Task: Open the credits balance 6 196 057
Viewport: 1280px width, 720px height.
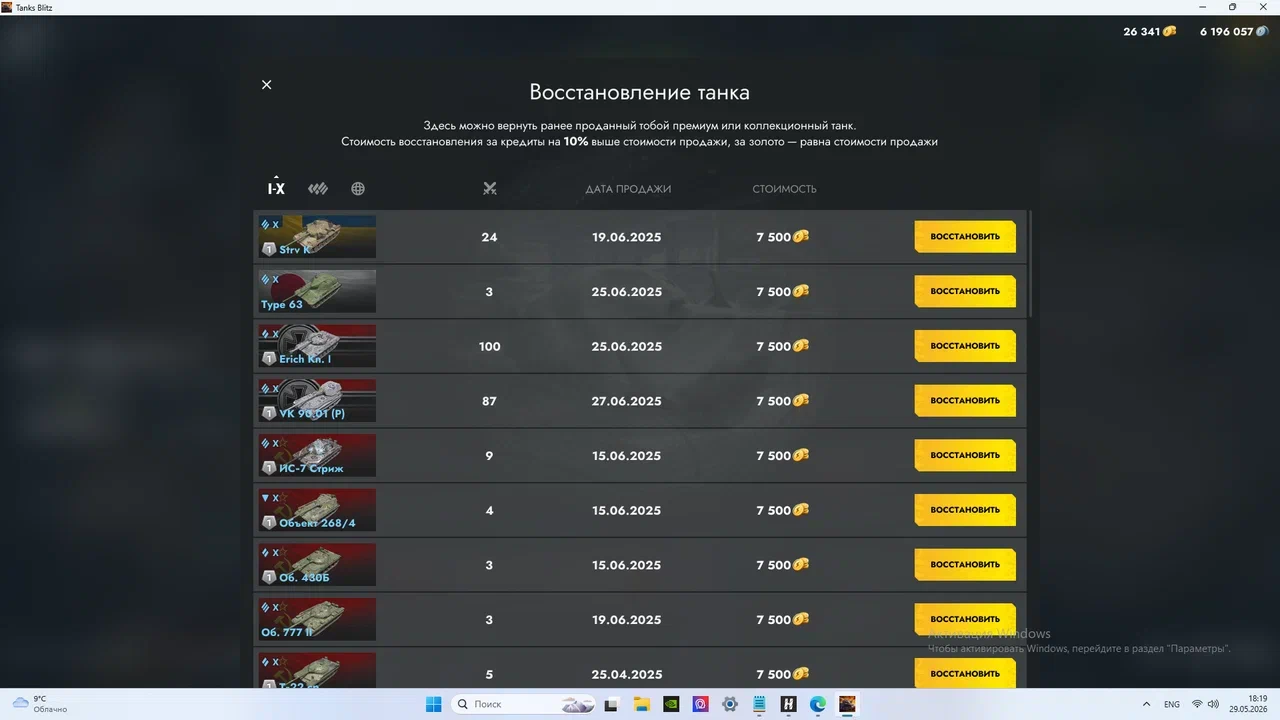Action: 1234,31
